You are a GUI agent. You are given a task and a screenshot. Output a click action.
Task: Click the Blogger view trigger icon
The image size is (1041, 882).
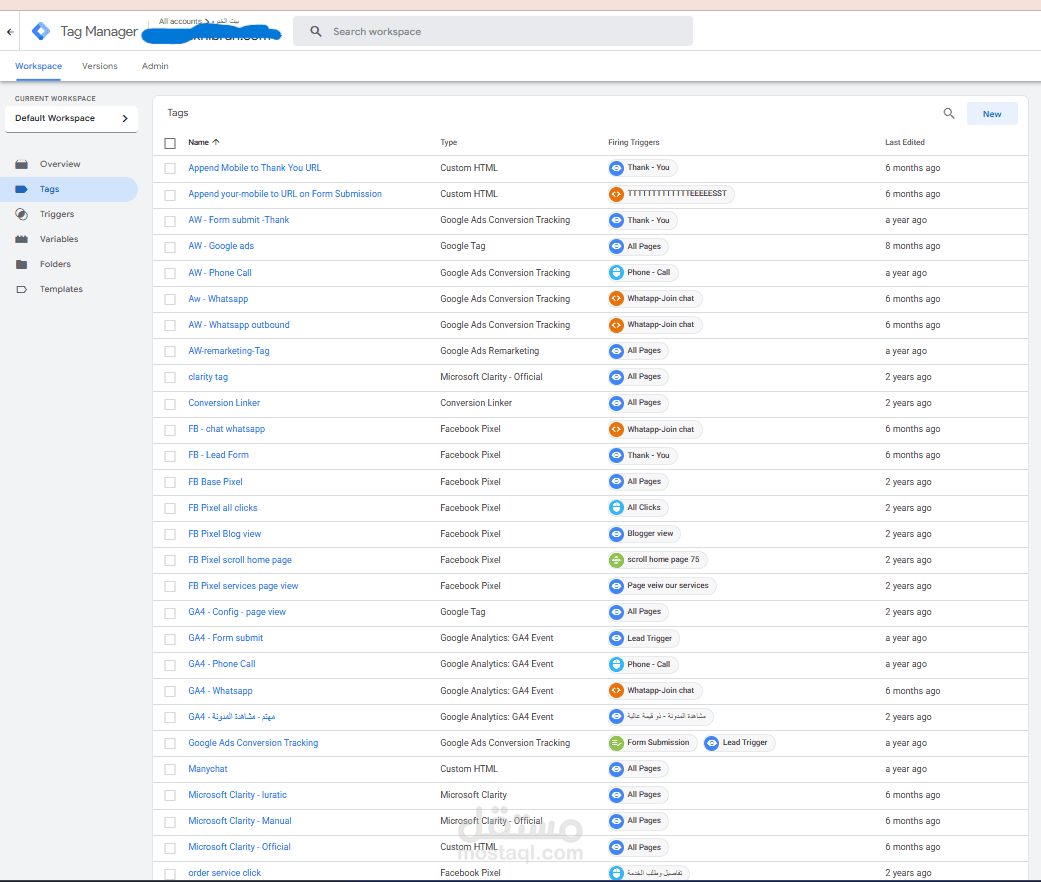616,534
